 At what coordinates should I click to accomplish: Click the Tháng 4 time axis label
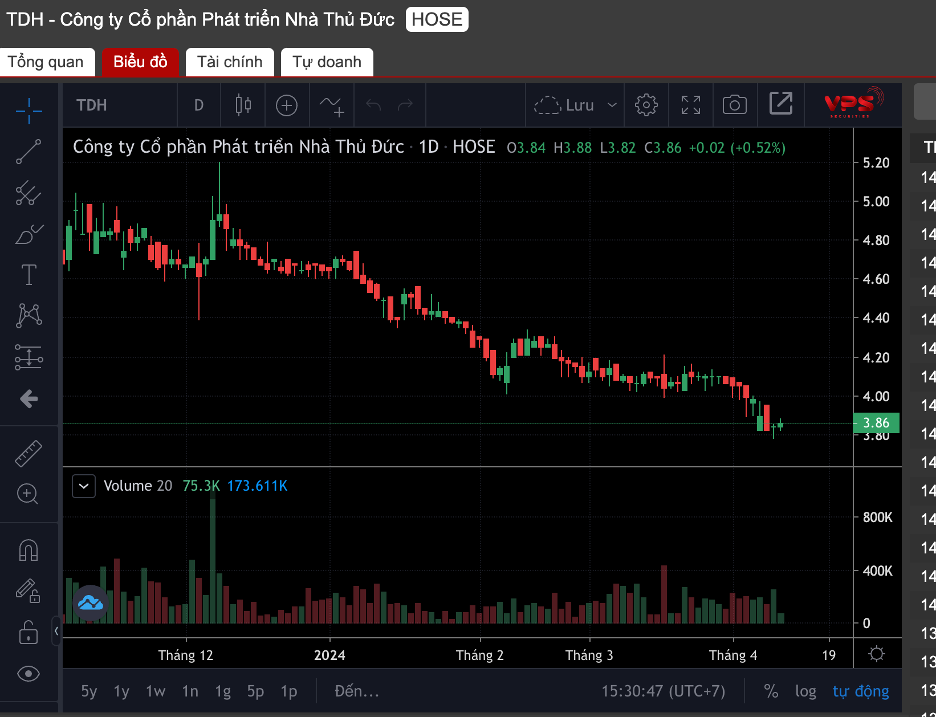(733, 655)
